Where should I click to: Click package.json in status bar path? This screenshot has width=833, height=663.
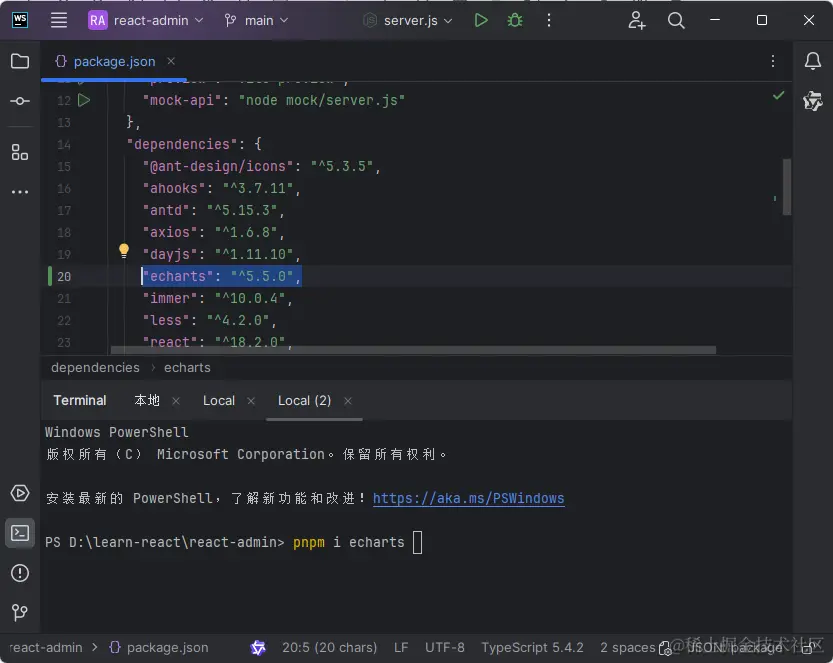pyautogui.click(x=159, y=648)
